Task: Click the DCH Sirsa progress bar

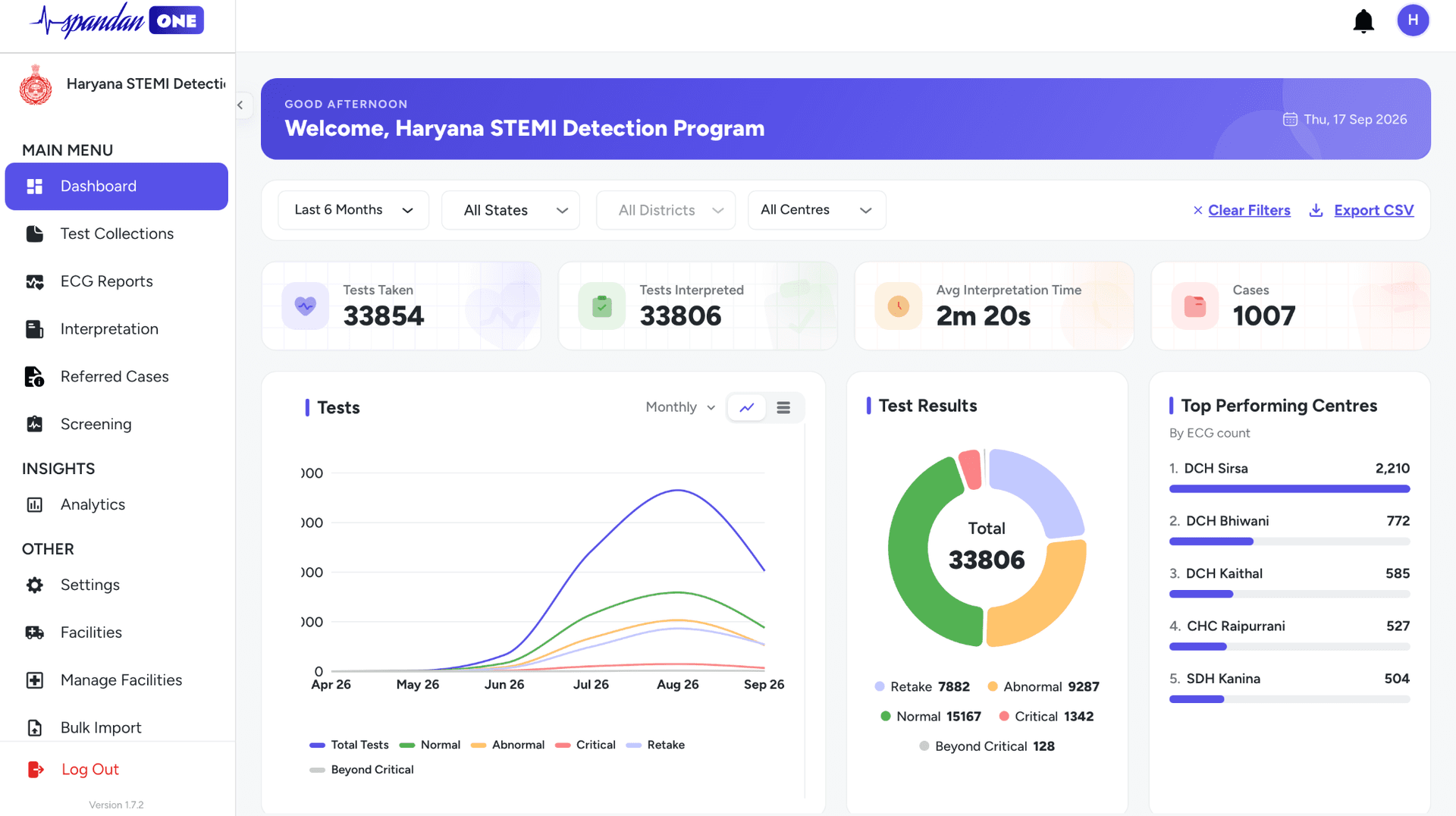Action: 1289,489
